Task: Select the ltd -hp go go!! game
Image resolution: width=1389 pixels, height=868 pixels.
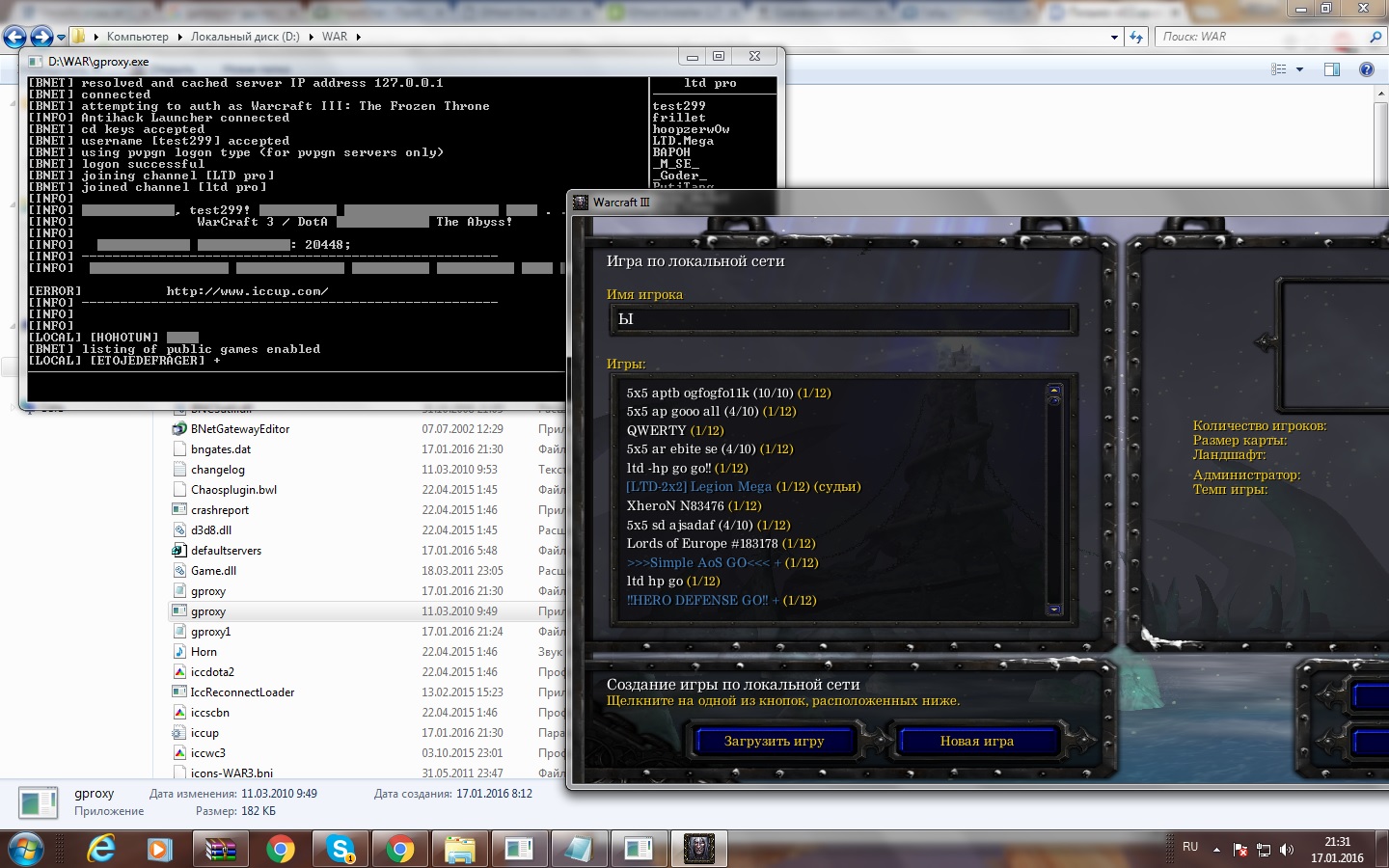Action: pyautogui.click(x=687, y=469)
